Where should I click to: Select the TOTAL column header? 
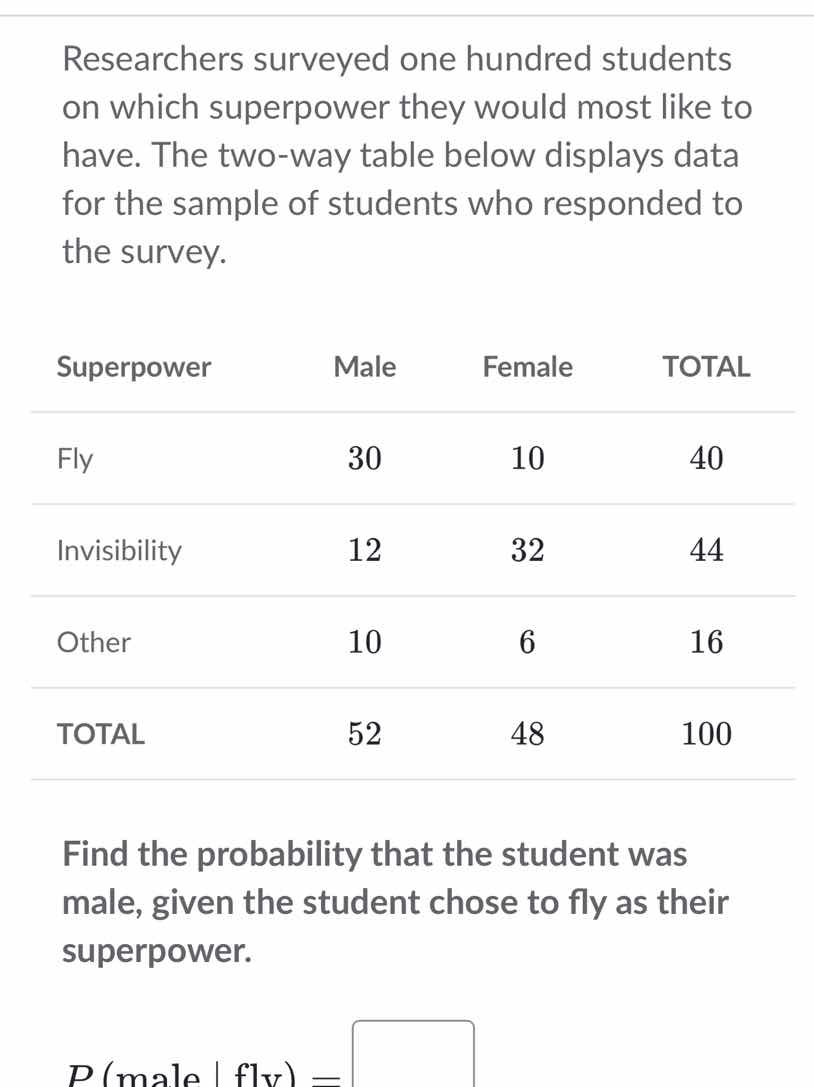(x=705, y=367)
